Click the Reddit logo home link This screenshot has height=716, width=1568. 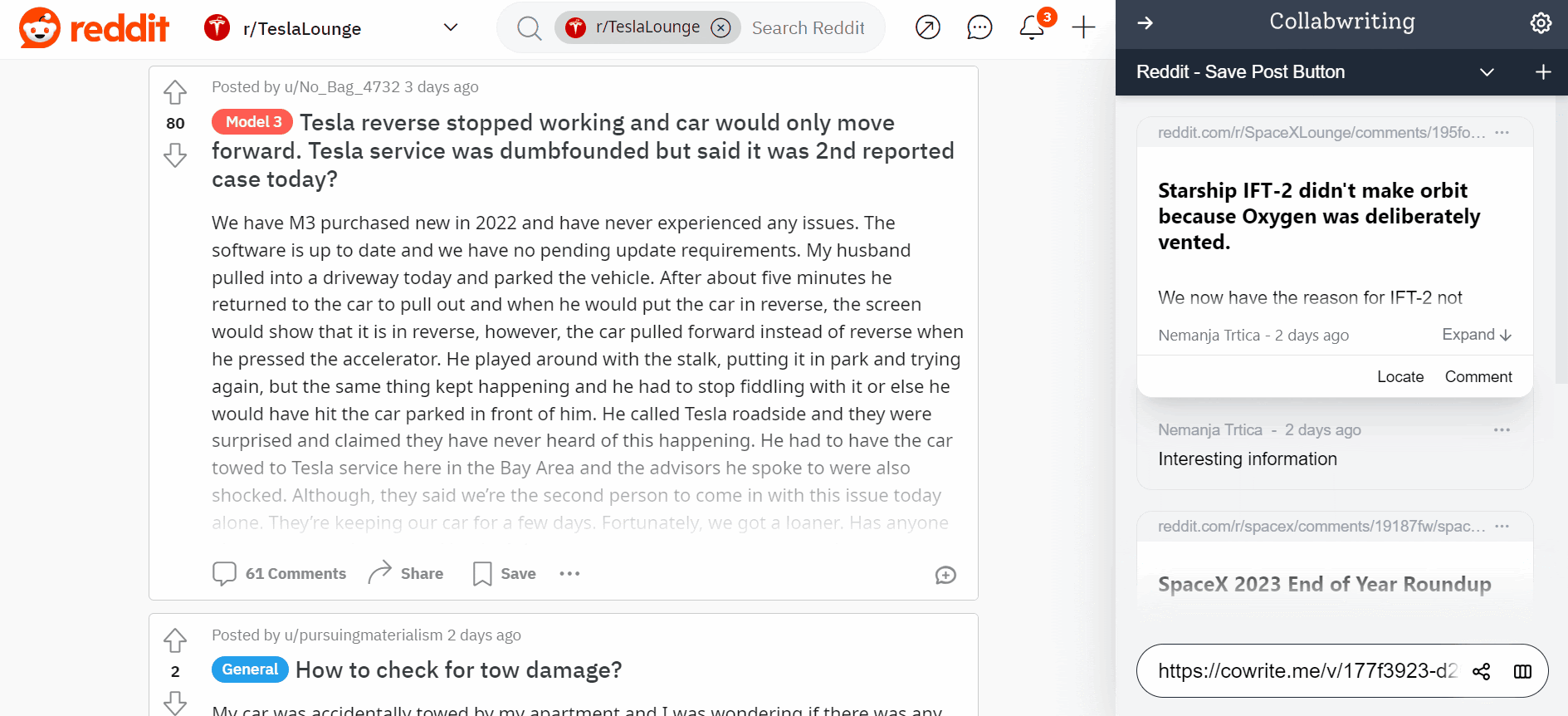point(94,28)
